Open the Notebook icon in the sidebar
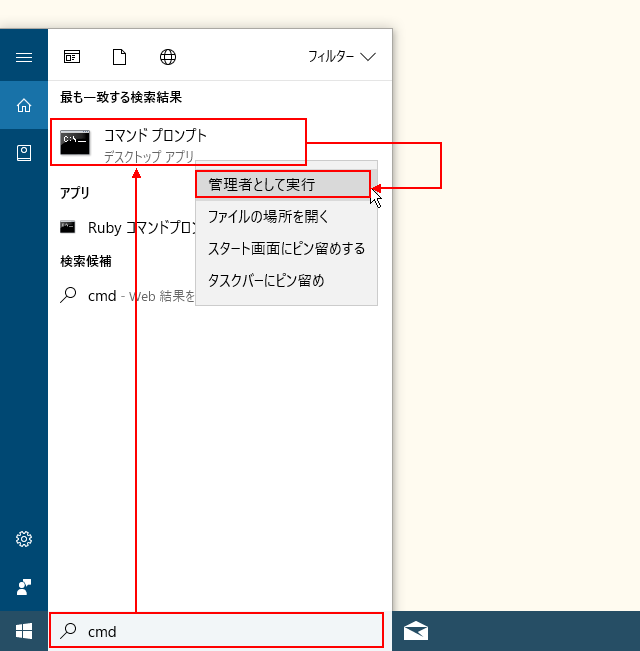Viewport: 640px width, 651px height. 24,153
